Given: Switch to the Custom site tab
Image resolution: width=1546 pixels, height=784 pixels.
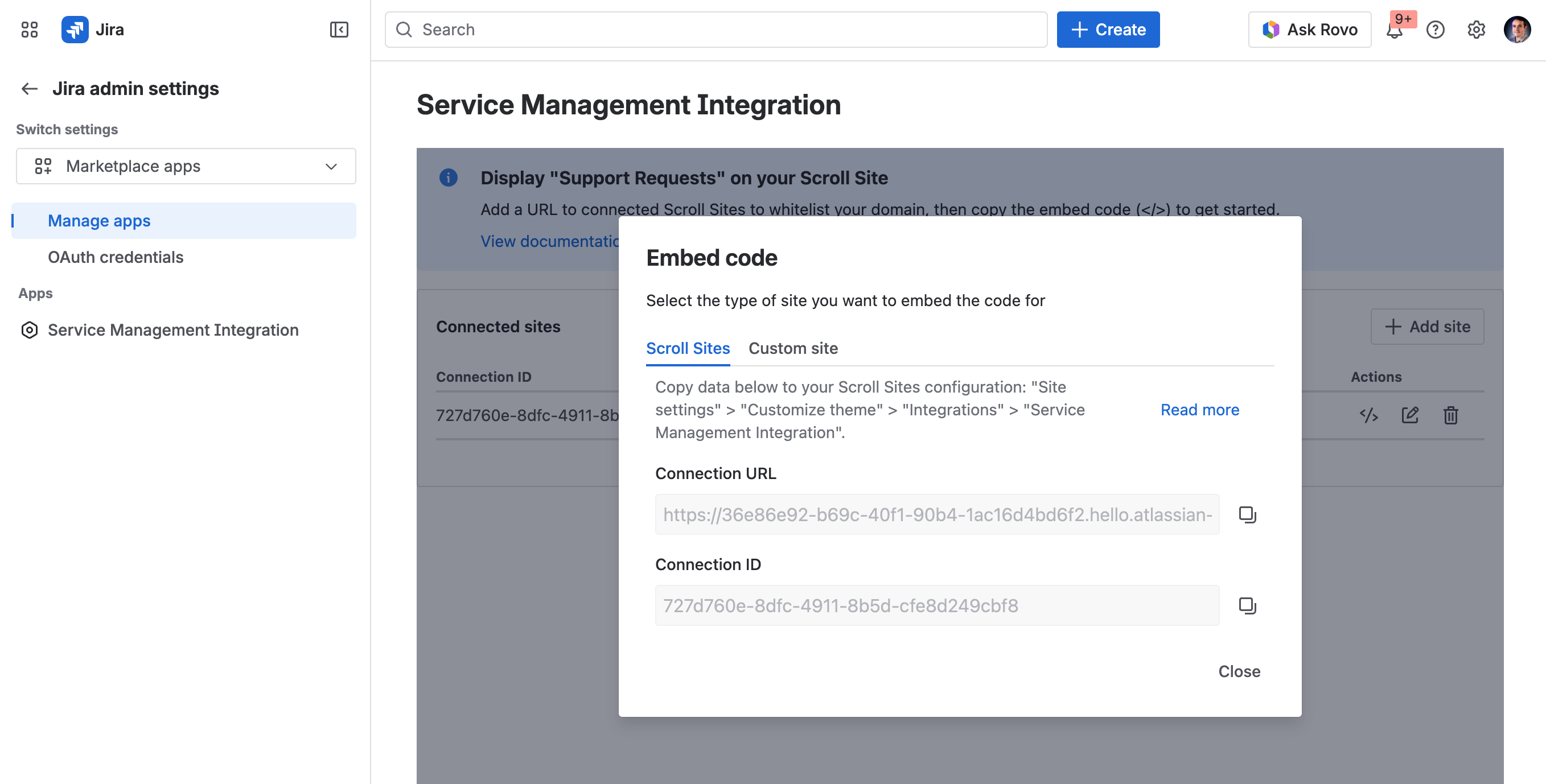Looking at the screenshot, I should click(793, 348).
